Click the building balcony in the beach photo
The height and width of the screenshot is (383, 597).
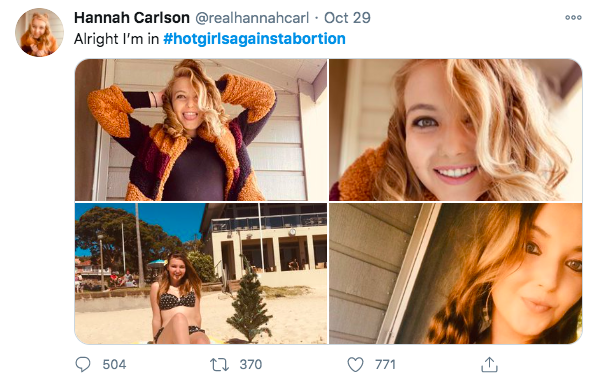(x=268, y=222)
